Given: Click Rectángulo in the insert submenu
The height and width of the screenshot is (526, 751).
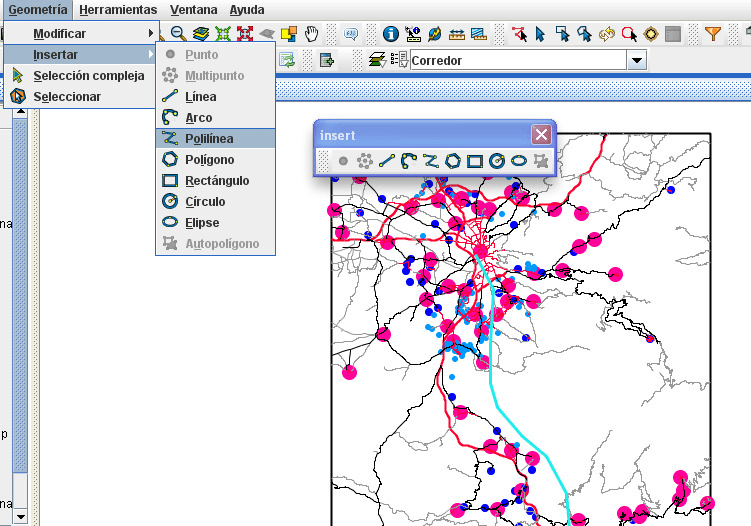Looking at the screenshot, I should [216, 181].
